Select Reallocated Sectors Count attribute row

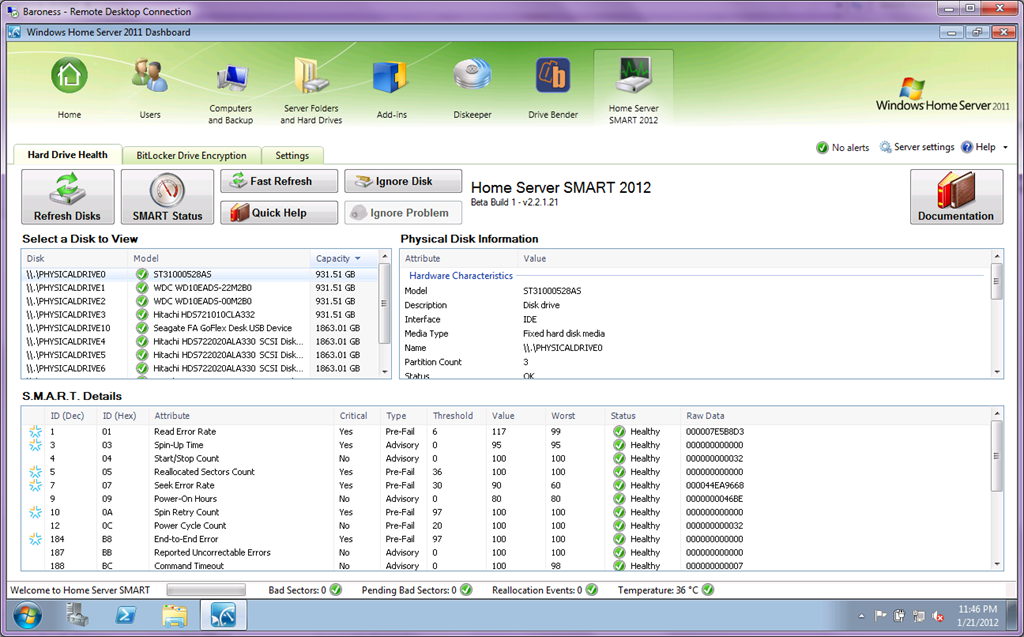click(x=506, y=472)
